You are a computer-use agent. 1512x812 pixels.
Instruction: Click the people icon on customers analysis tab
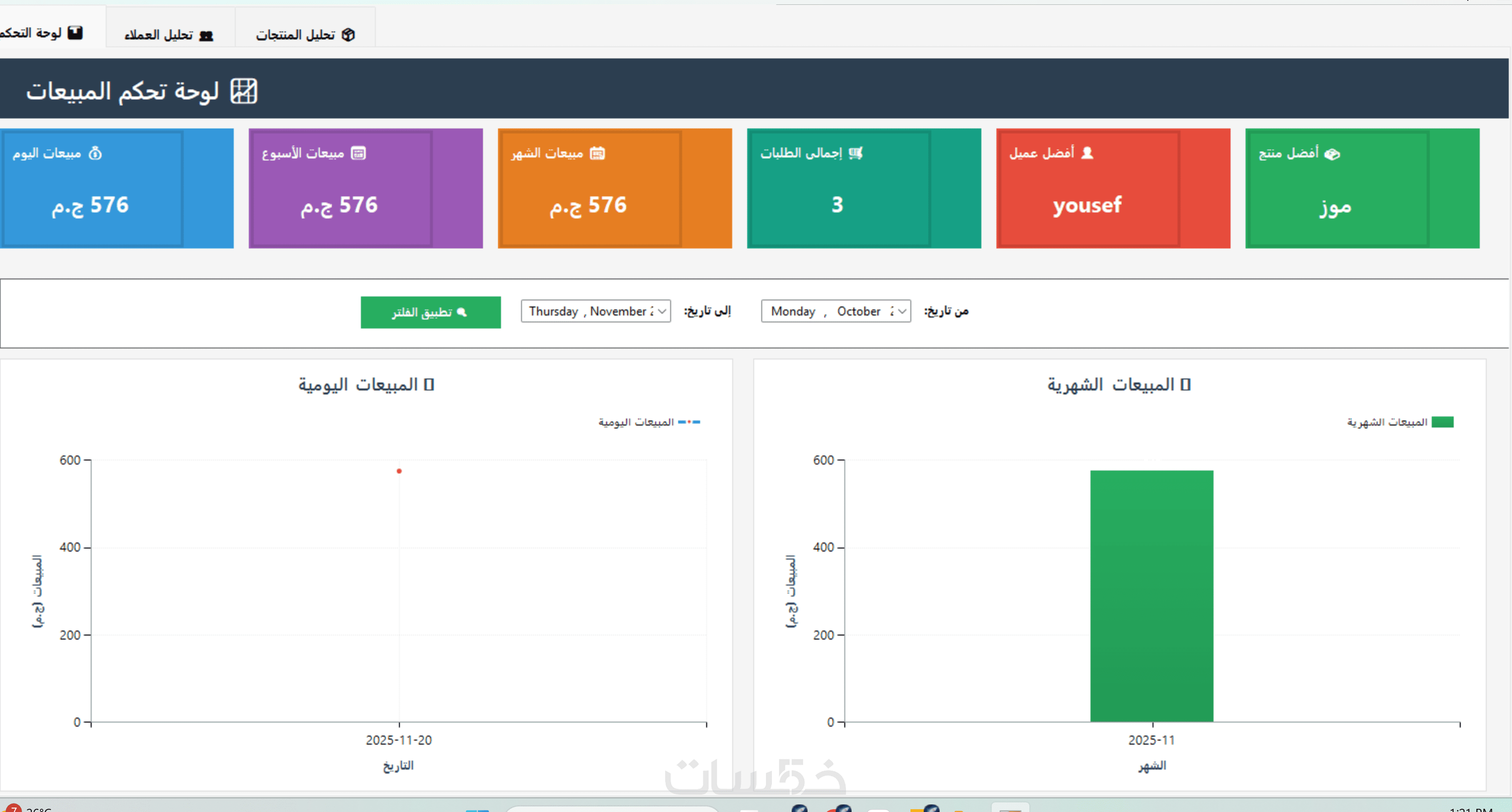click(x=206, y=36)
